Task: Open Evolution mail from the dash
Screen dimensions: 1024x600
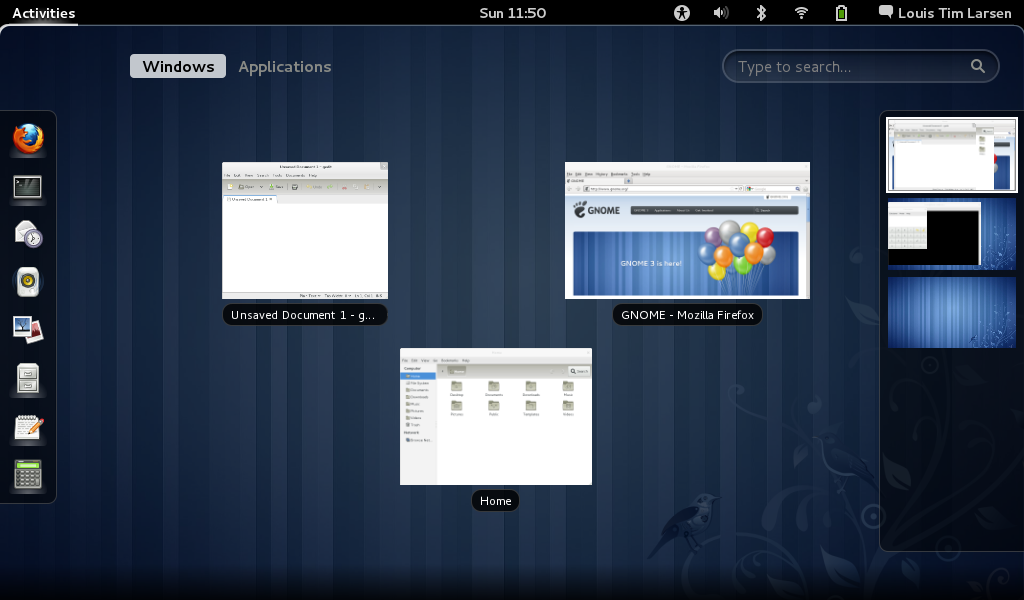Action: click(x=28, y=235)
